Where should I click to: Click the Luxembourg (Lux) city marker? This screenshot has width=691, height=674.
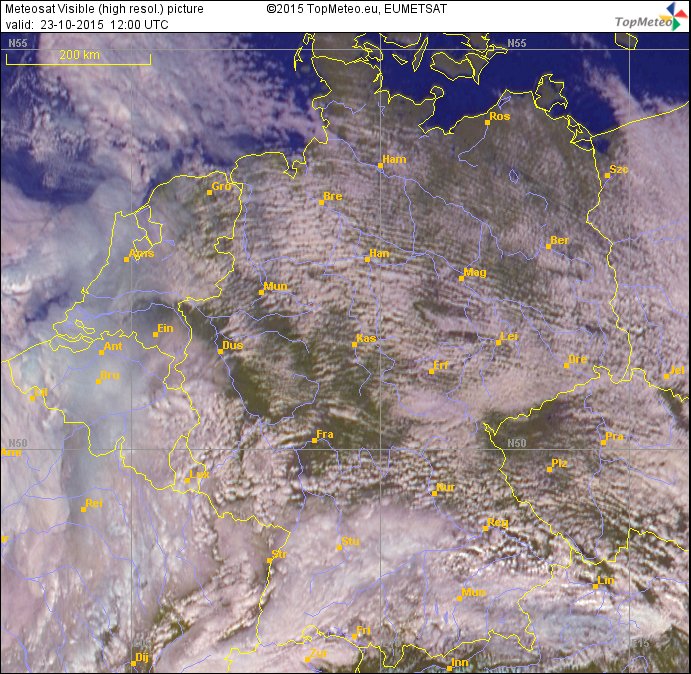[187, 481]
